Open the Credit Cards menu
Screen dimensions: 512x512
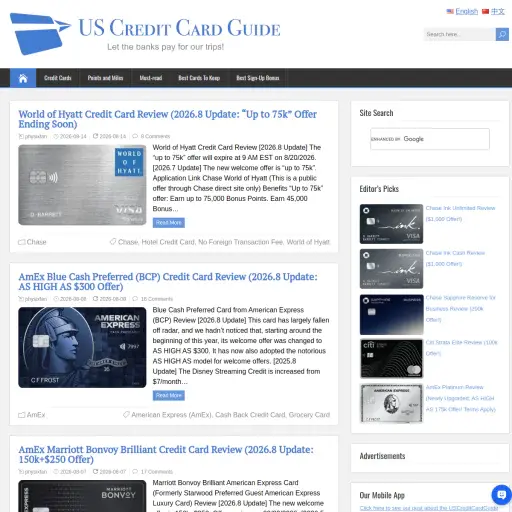[58, 78]
